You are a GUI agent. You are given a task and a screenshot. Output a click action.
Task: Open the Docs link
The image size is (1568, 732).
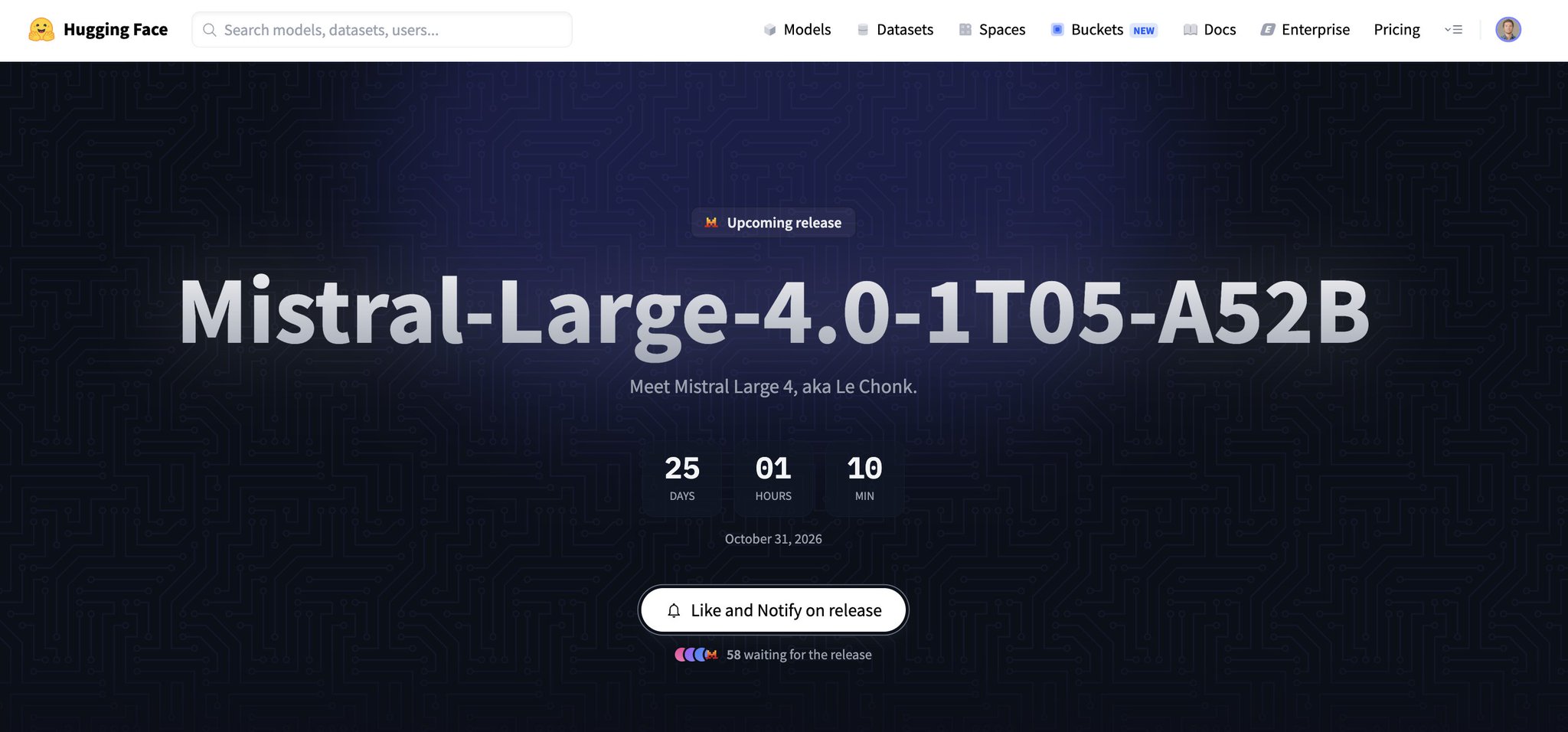pyautogui.click(x=1220, y=30)
